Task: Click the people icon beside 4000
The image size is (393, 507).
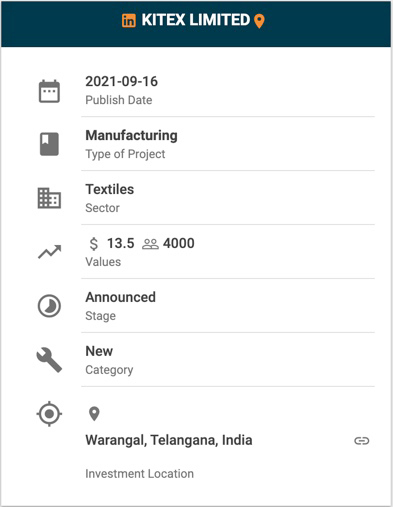Action: point(150,244)
